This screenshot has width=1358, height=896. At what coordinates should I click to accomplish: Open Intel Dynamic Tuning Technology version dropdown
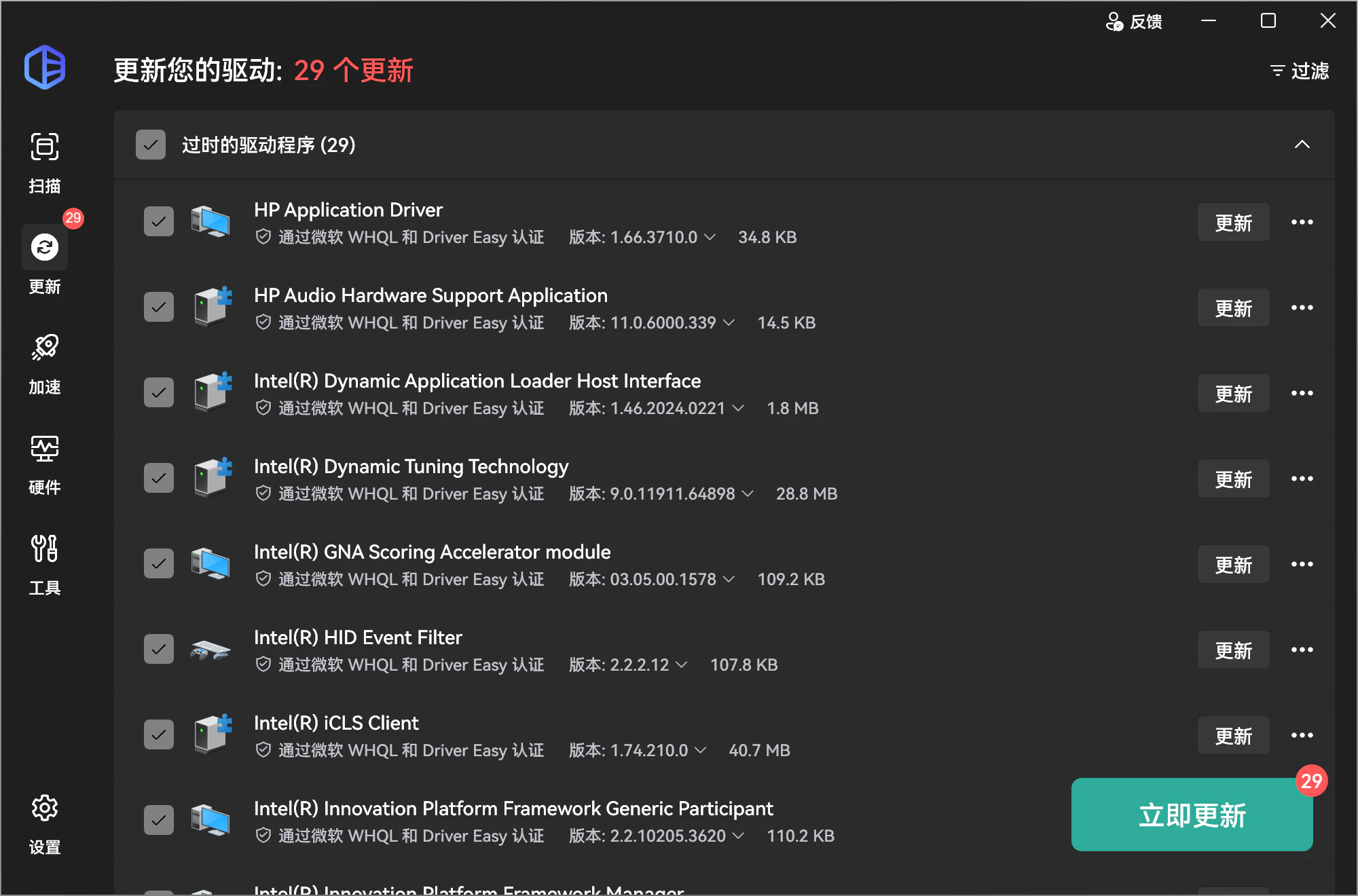pyautogui.click(x=748, y=493)
